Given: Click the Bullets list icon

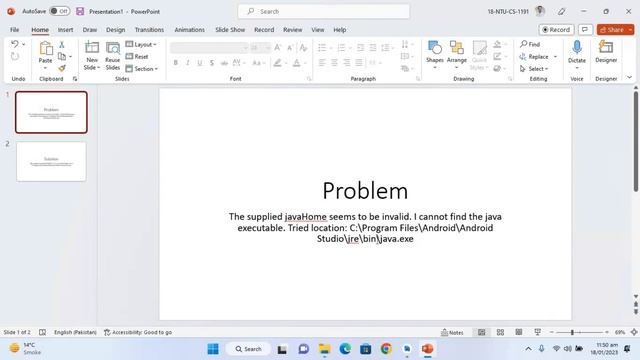Looking at the screenshot, I should click(x=322, y=48).
